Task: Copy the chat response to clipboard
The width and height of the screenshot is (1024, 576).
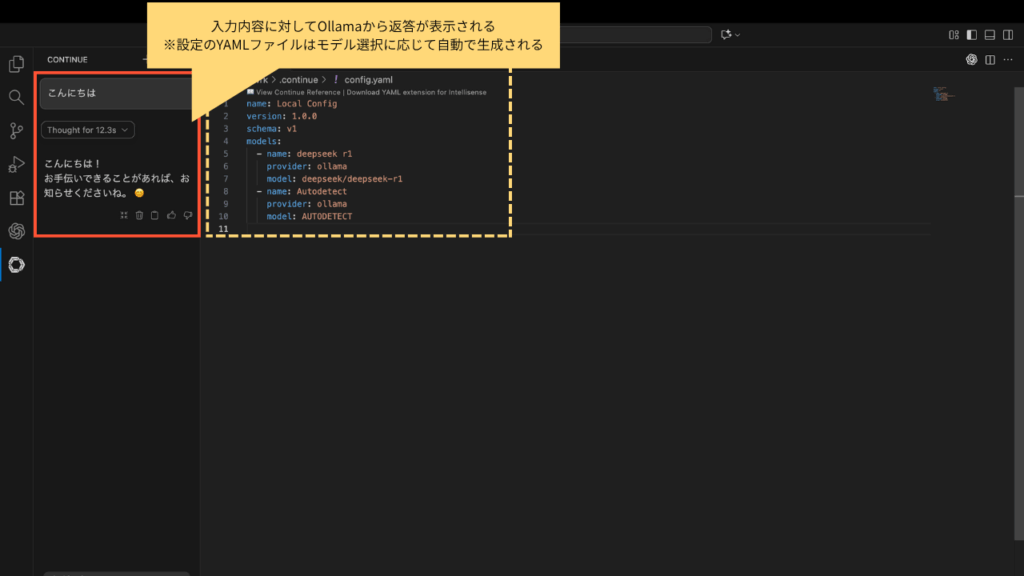Action: click(x=155, y=215)
